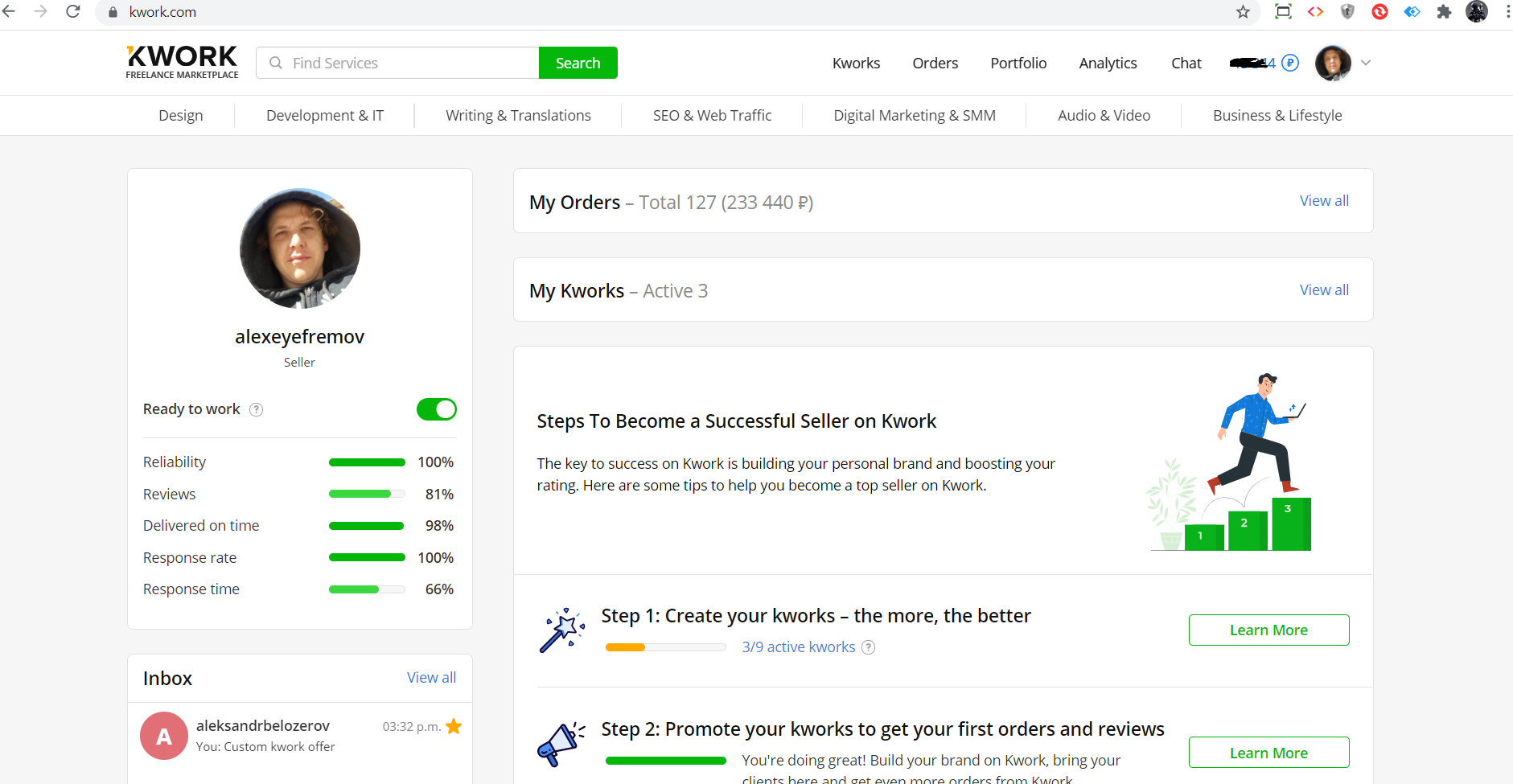Viewport: 1513px width, 784px height.
Task: Open aleksandrbelozerov inbox message
Action: click(x=300, y=736)
